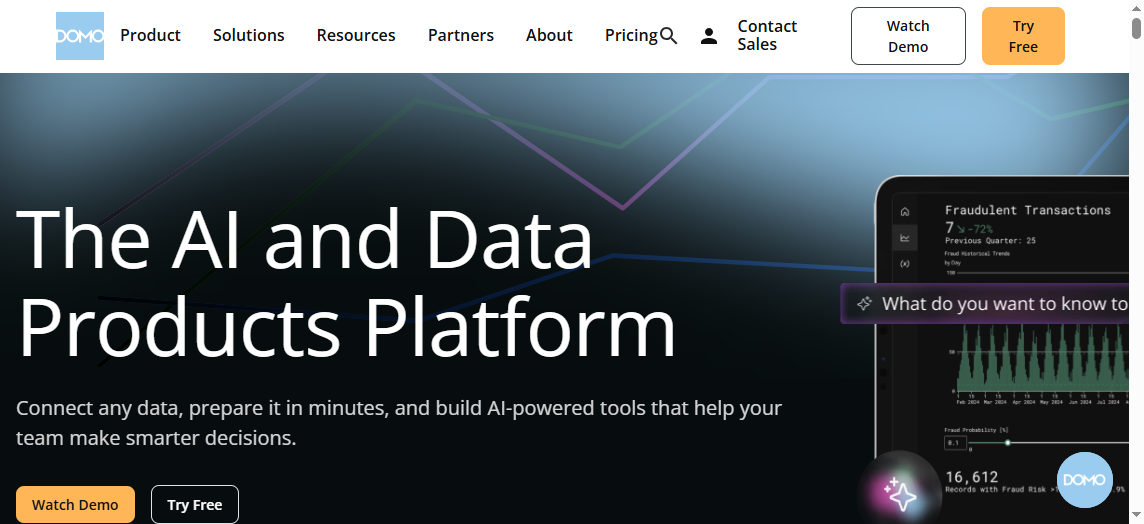This screenshot has width=1144, height=524.
Task: Open the search magnifier icon
Action: [668, 36]
